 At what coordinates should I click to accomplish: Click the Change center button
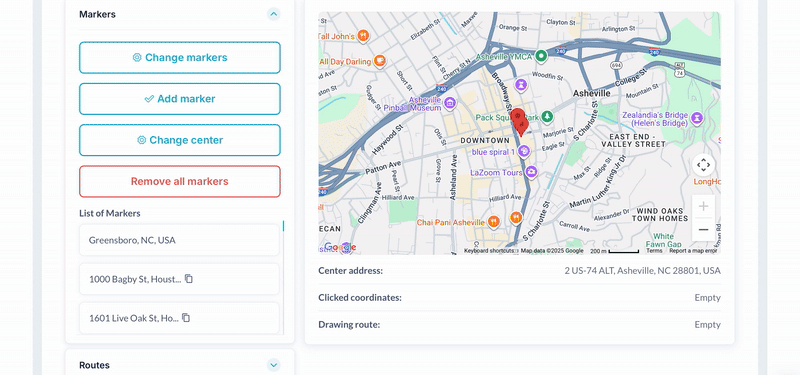pyautogui.click(x=180, y=140)
